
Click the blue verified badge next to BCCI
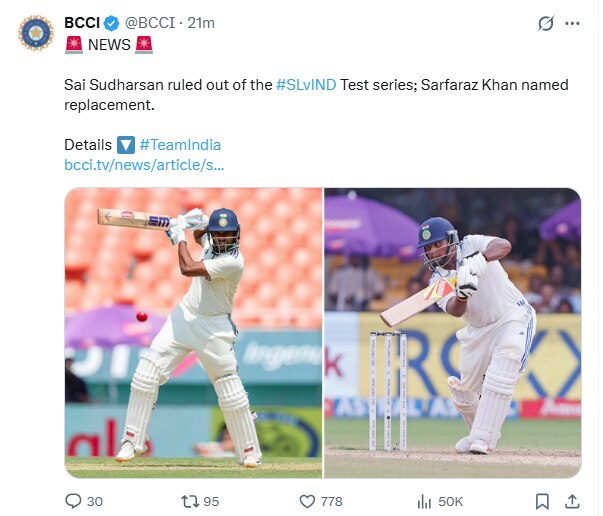pyautogui.click(x=112, y=23)
